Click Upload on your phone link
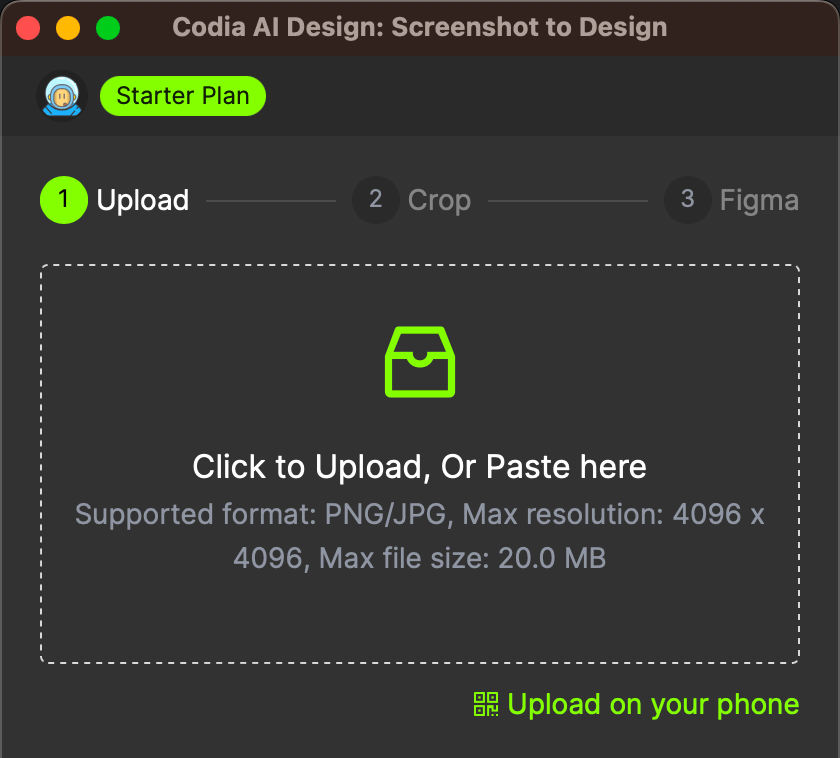 coord(655,704)
